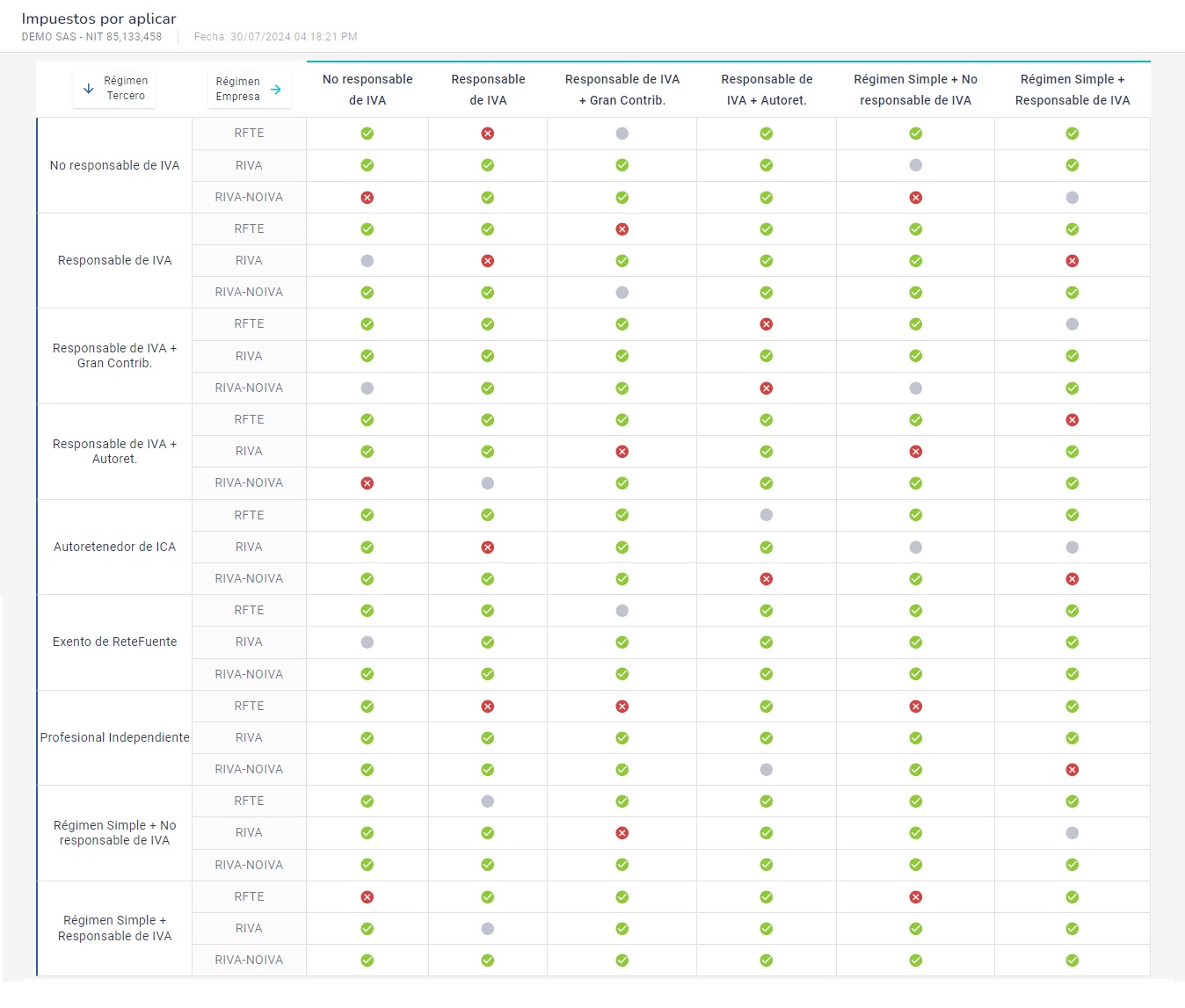1185x1008 pixels.
Task: Click Autoretenedor de ICA RIVA-NOIVA red X, Autoret. column
Action: coord(767,578)
